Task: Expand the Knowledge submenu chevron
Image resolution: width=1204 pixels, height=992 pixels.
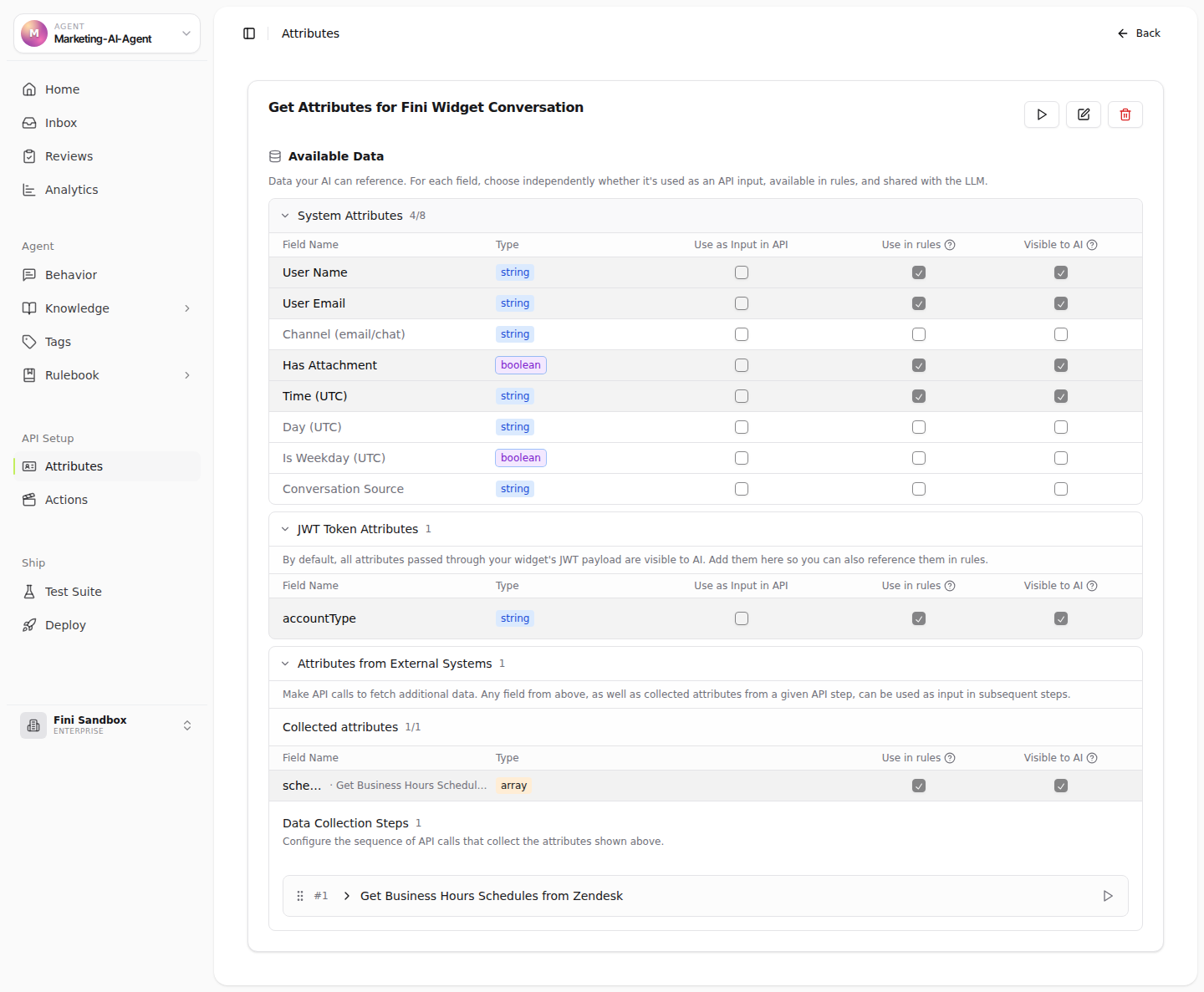Action: coord(187,308)
